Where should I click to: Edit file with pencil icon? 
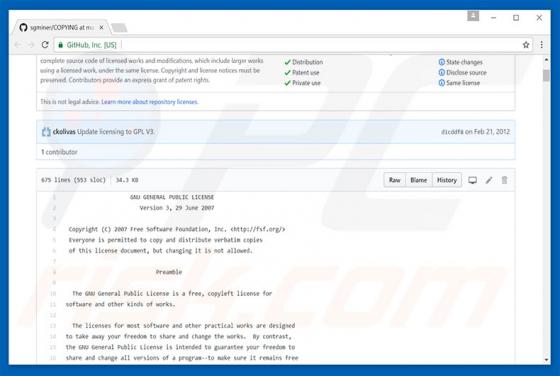489,180
